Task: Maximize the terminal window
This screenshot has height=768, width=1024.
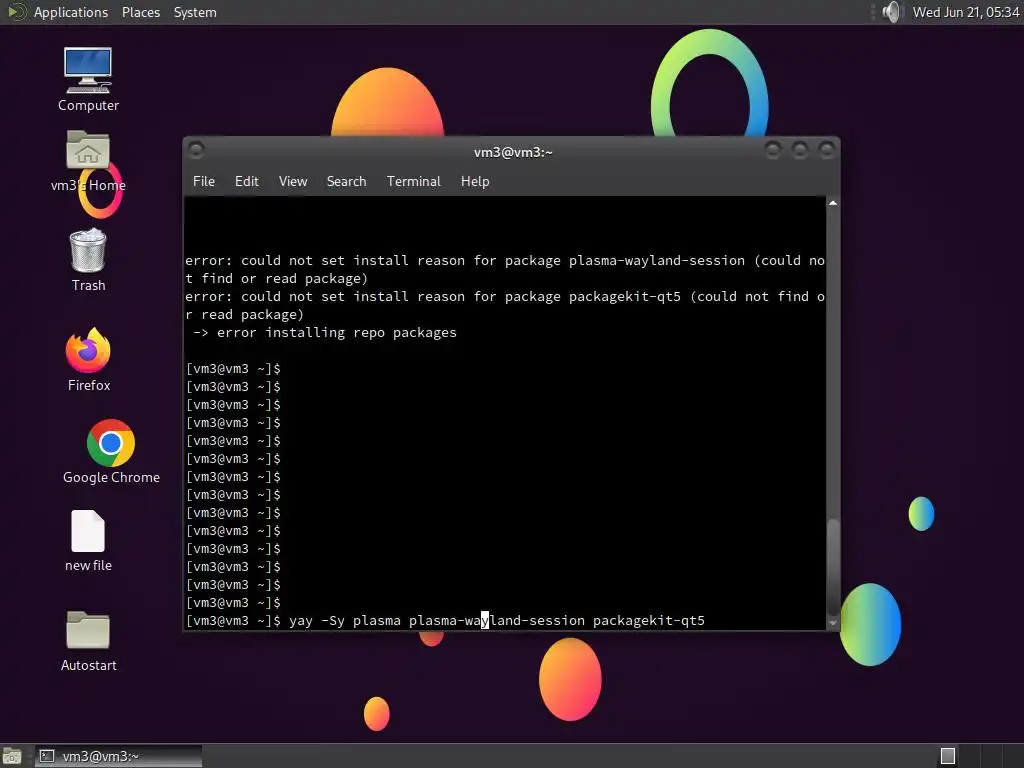Action: tap(799, 150)
